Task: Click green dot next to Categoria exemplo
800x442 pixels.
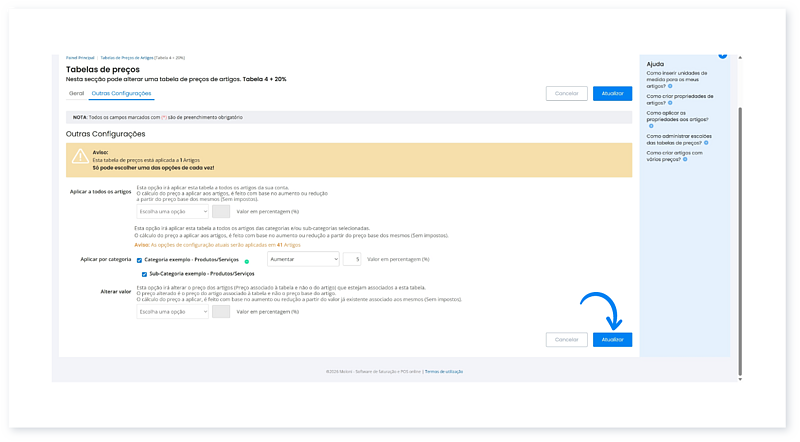Action: point(247,261)
